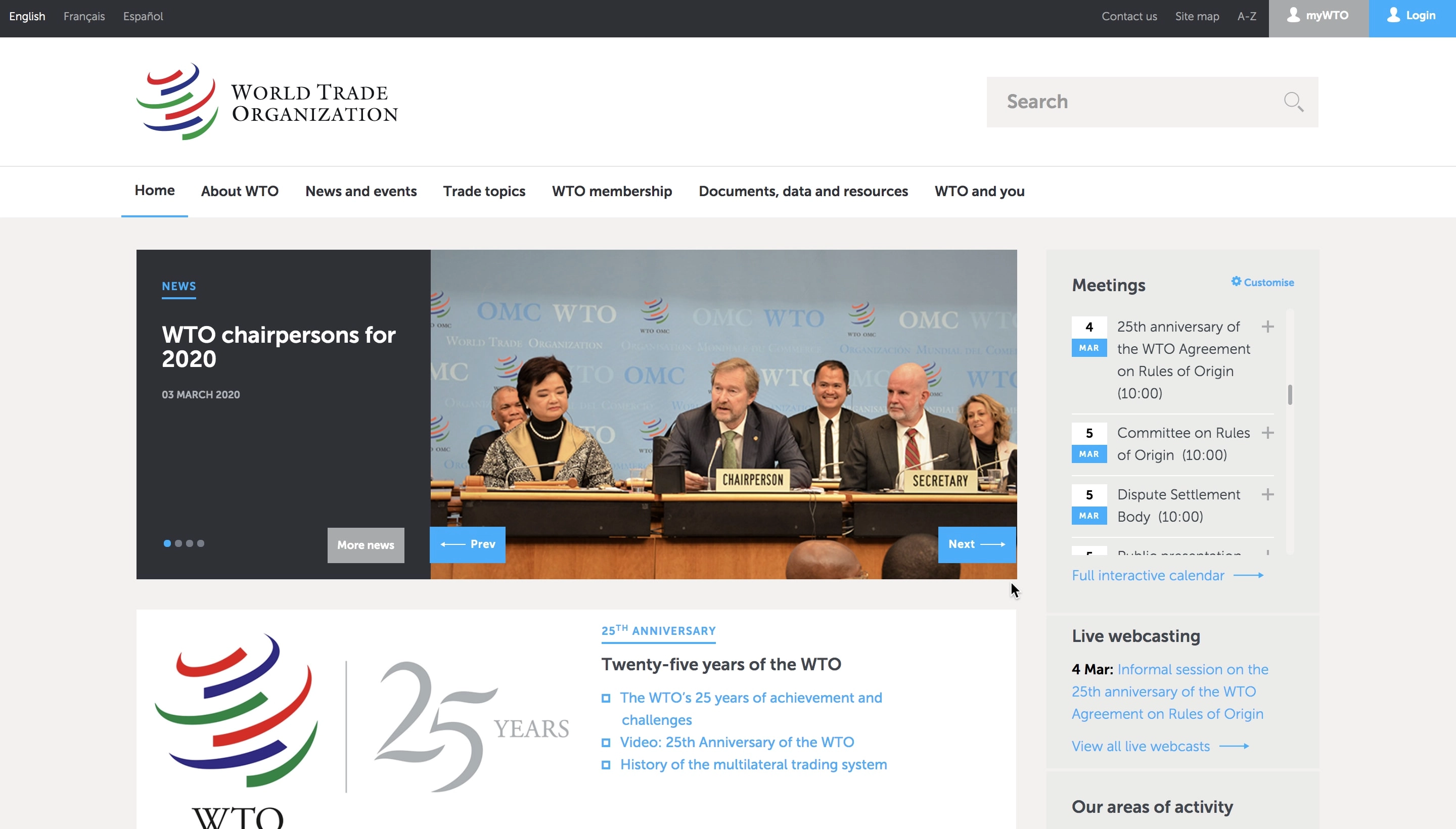1456x829 pixels.
Task: Open 25th anniversary Rules of Origin meeting
Action: click(x=1183, y=360)
